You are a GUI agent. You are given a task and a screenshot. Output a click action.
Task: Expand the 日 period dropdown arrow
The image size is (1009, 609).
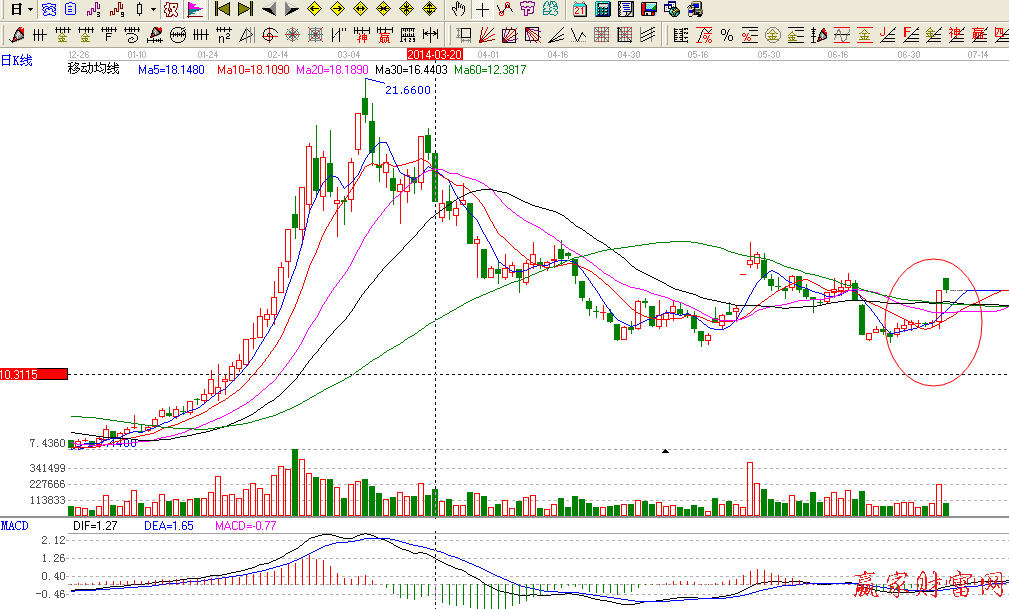(31, 10)
